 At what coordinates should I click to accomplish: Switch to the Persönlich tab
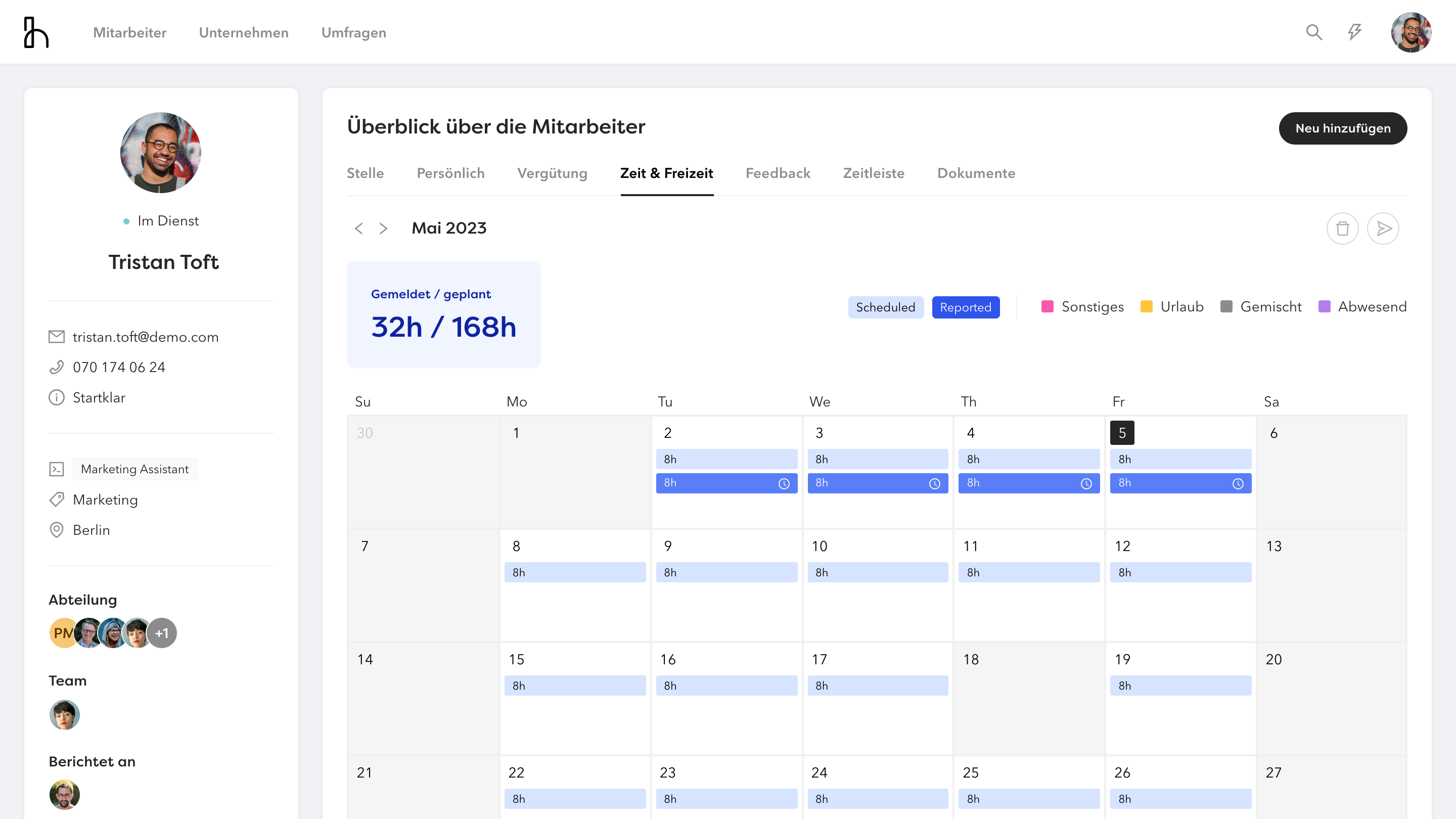450,173
